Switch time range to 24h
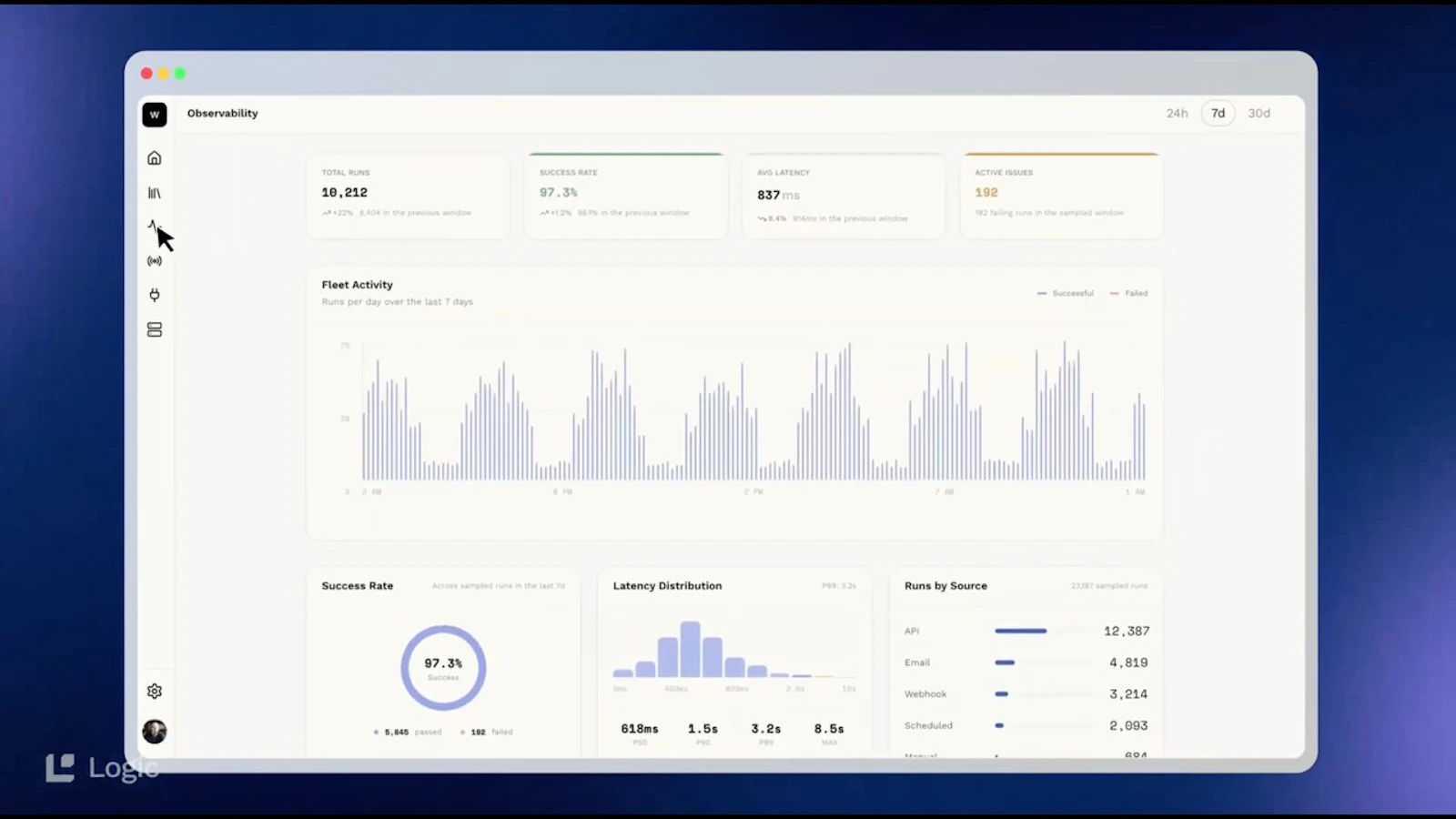The height and width of the screenshot is (819, 1456). click(1178, 113)
